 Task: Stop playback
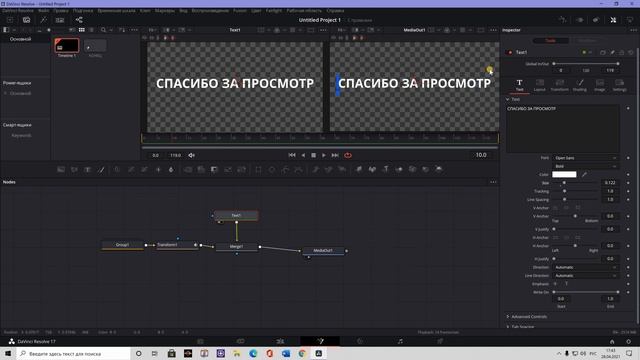tap(313, 155)
